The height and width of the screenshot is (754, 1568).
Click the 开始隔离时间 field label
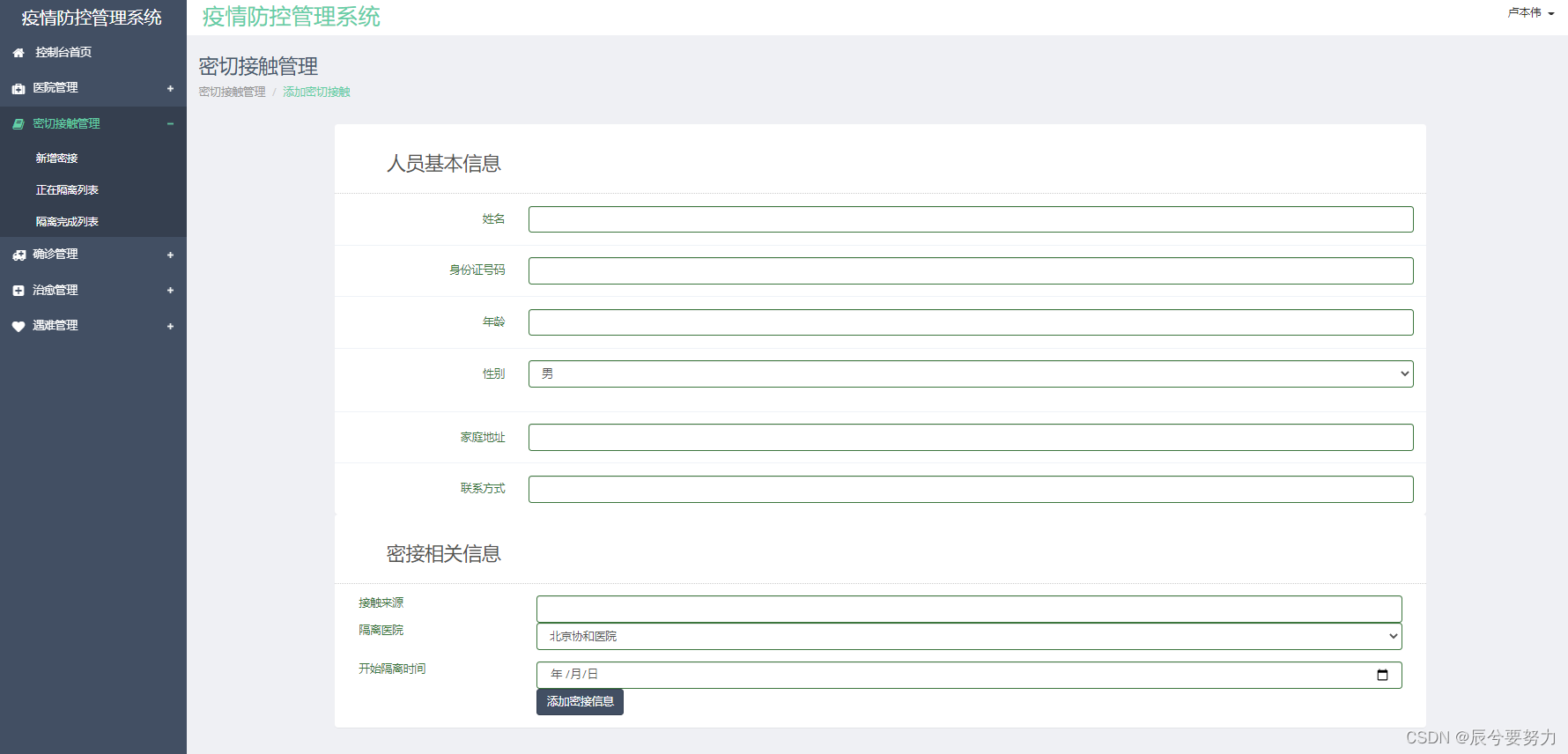(x=392, y=669)
